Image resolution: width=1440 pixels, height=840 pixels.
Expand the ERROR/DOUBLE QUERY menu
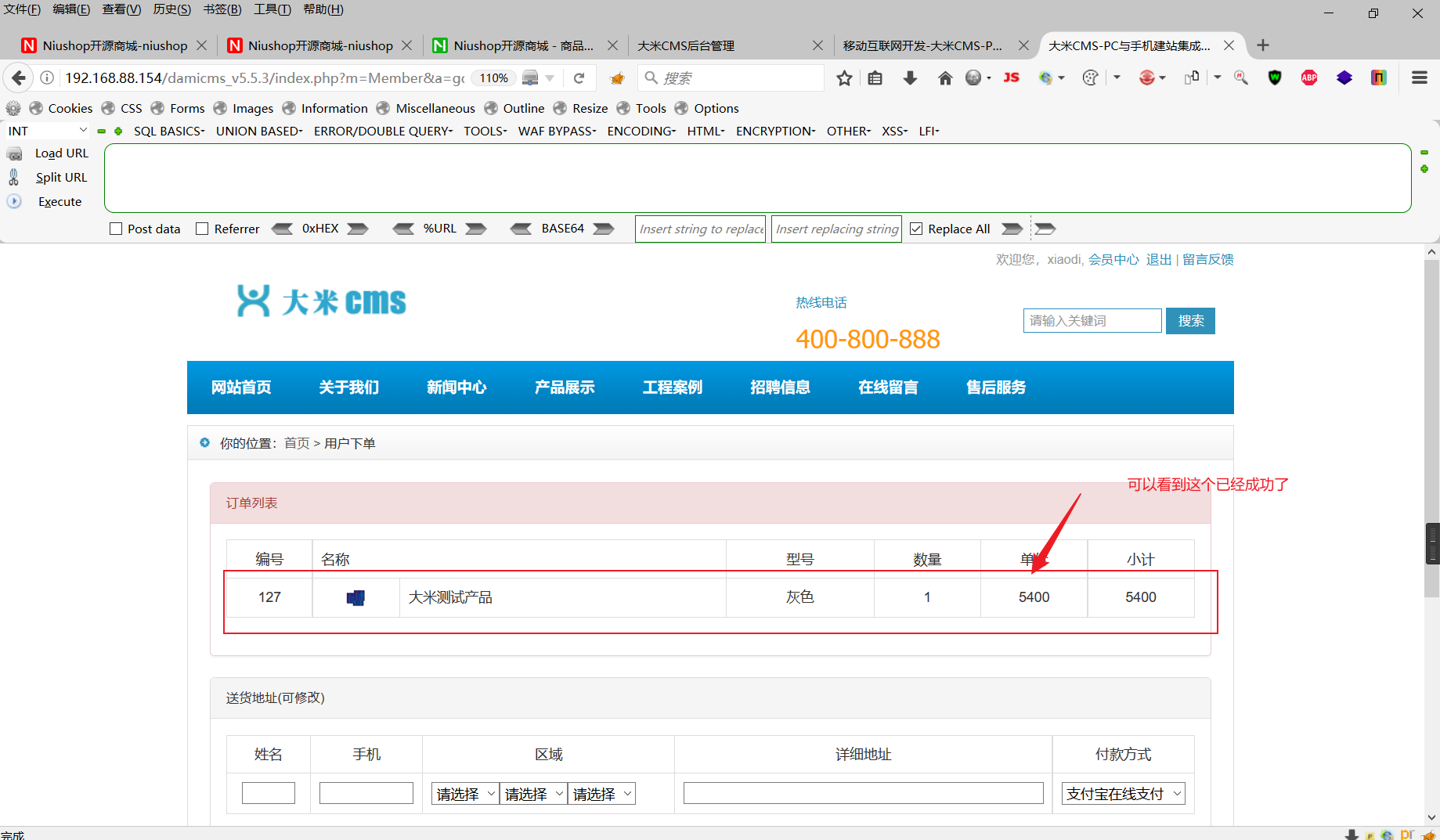(x=383, y=131)
